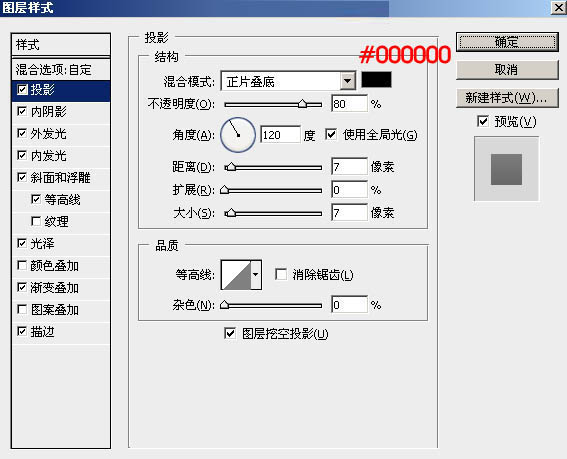Select 样式 header in the list

pyautogui.click(x=61, y=45)
